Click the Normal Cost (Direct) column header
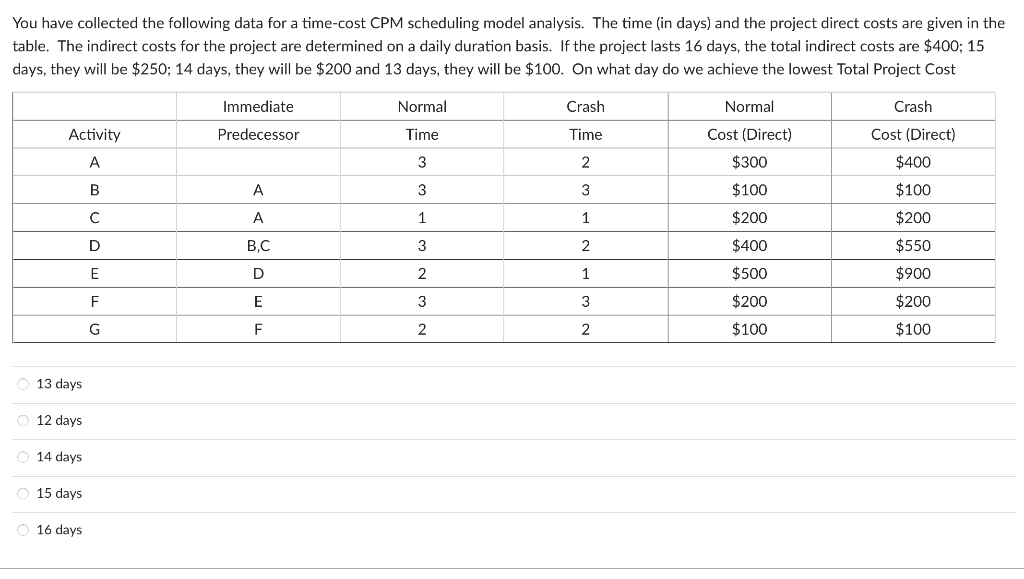The image size is (1024, 579). coord(749,120)
